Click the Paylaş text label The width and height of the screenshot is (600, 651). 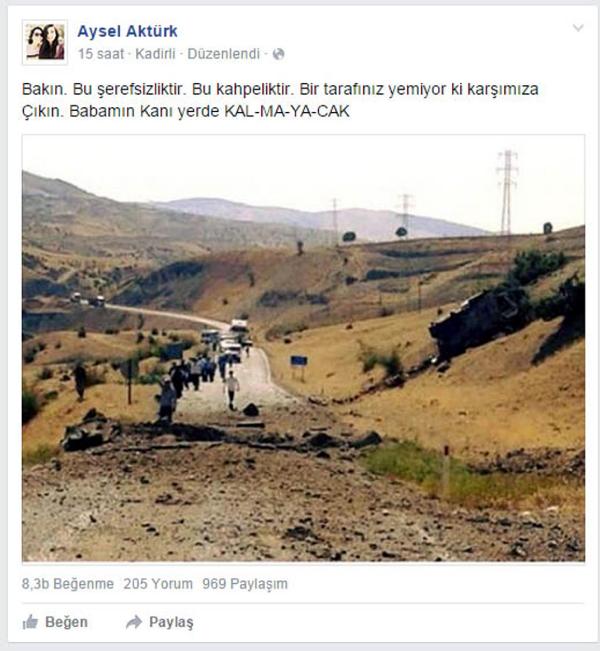tap(171, 622)
